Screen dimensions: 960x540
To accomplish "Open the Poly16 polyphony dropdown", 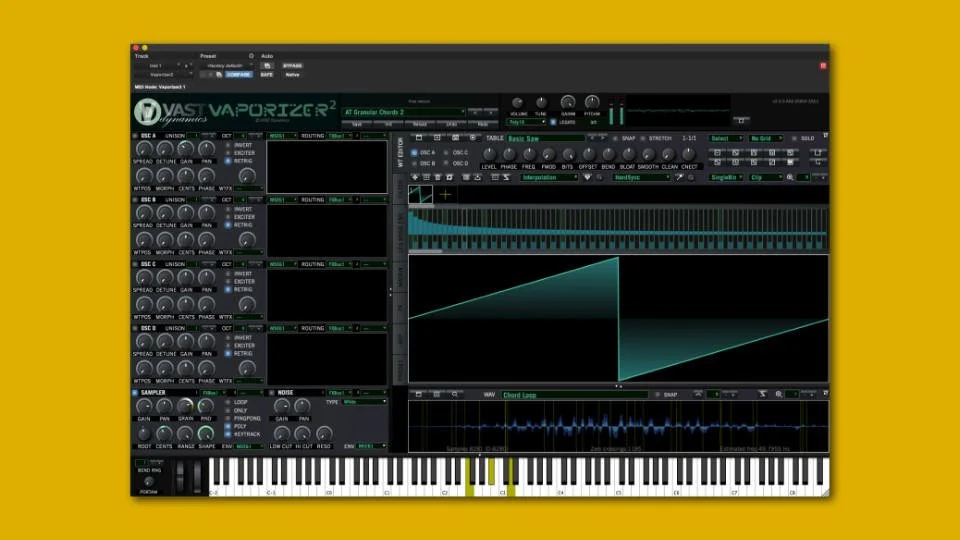I will [527, 122].
